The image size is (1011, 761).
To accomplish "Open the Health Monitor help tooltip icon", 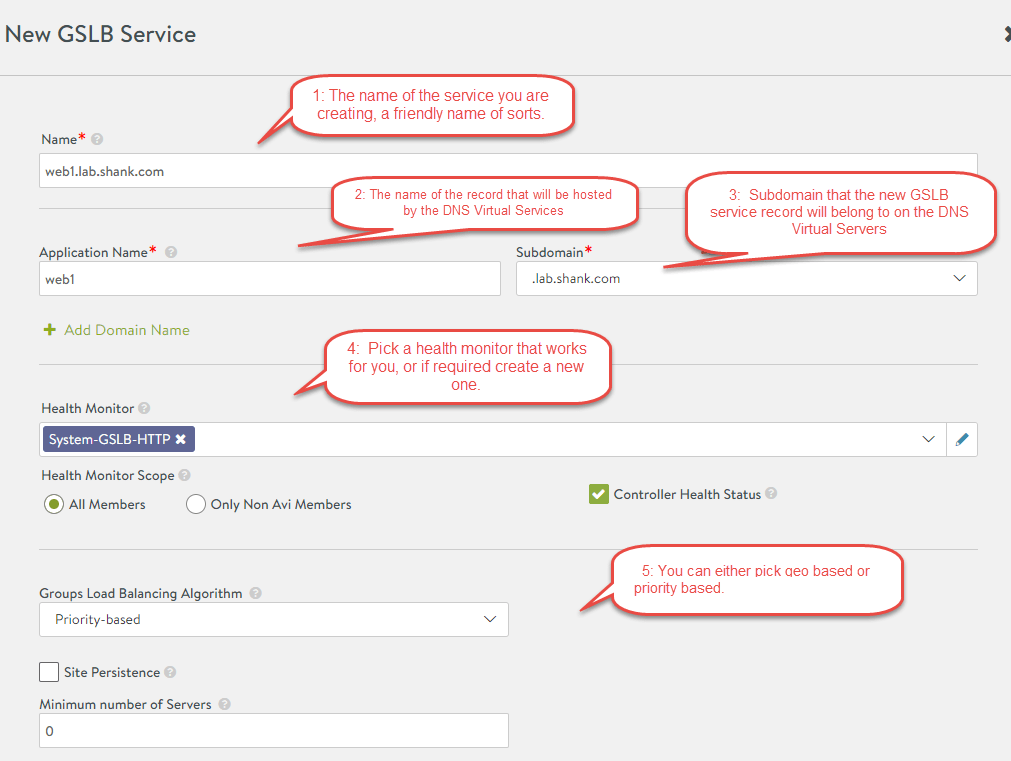I will pos(144,408).
